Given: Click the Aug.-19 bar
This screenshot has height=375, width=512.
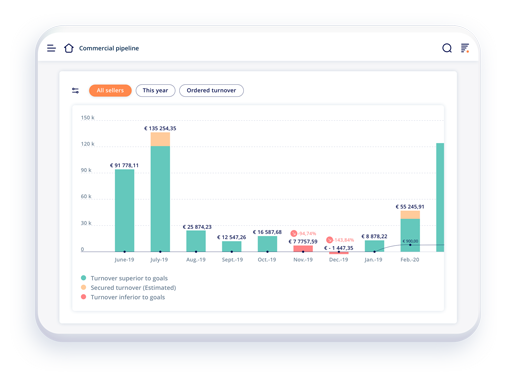Looking at the screenshot, I should coord(196,241).
